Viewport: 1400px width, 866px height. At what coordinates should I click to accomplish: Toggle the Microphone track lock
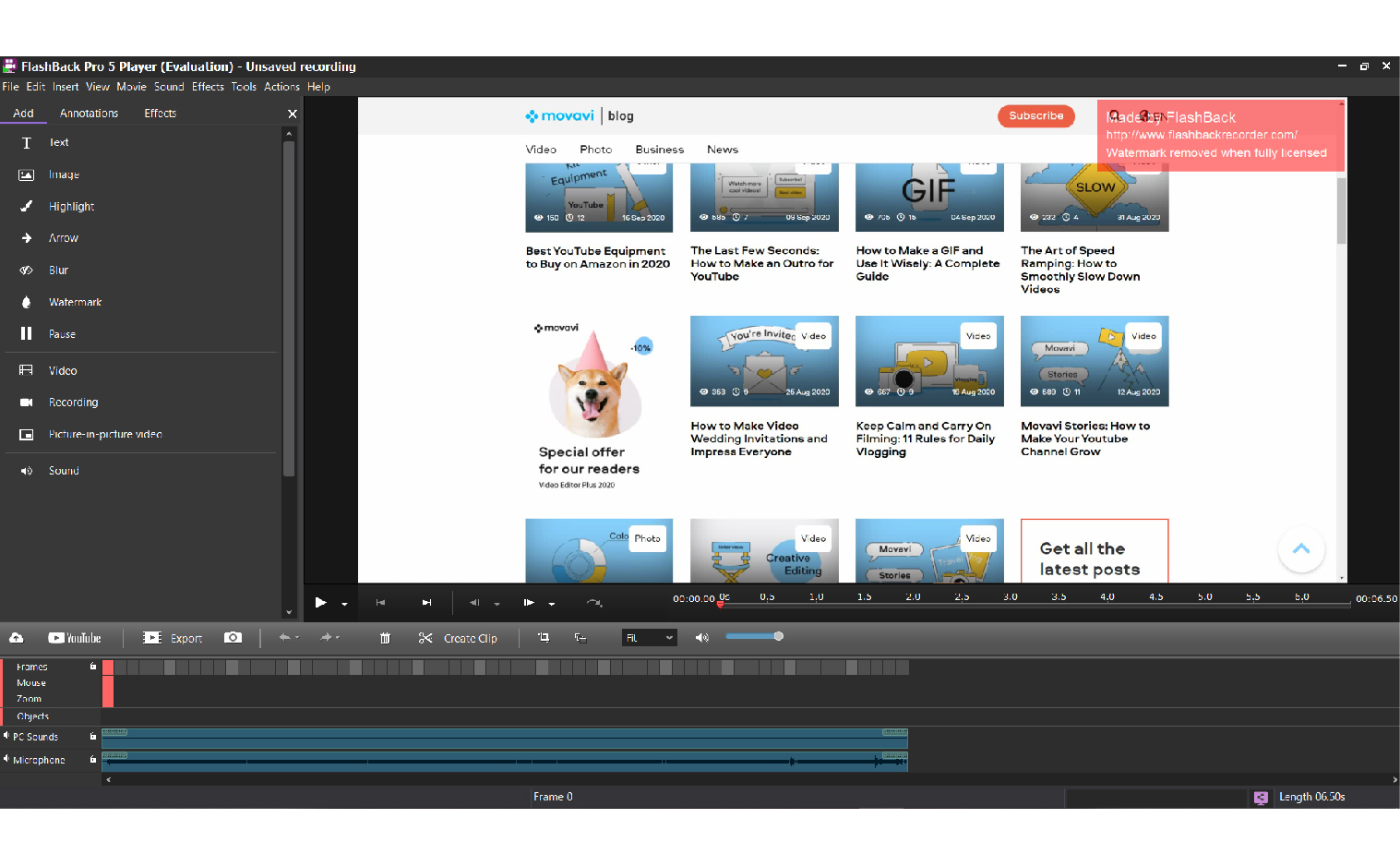point(93,760)
